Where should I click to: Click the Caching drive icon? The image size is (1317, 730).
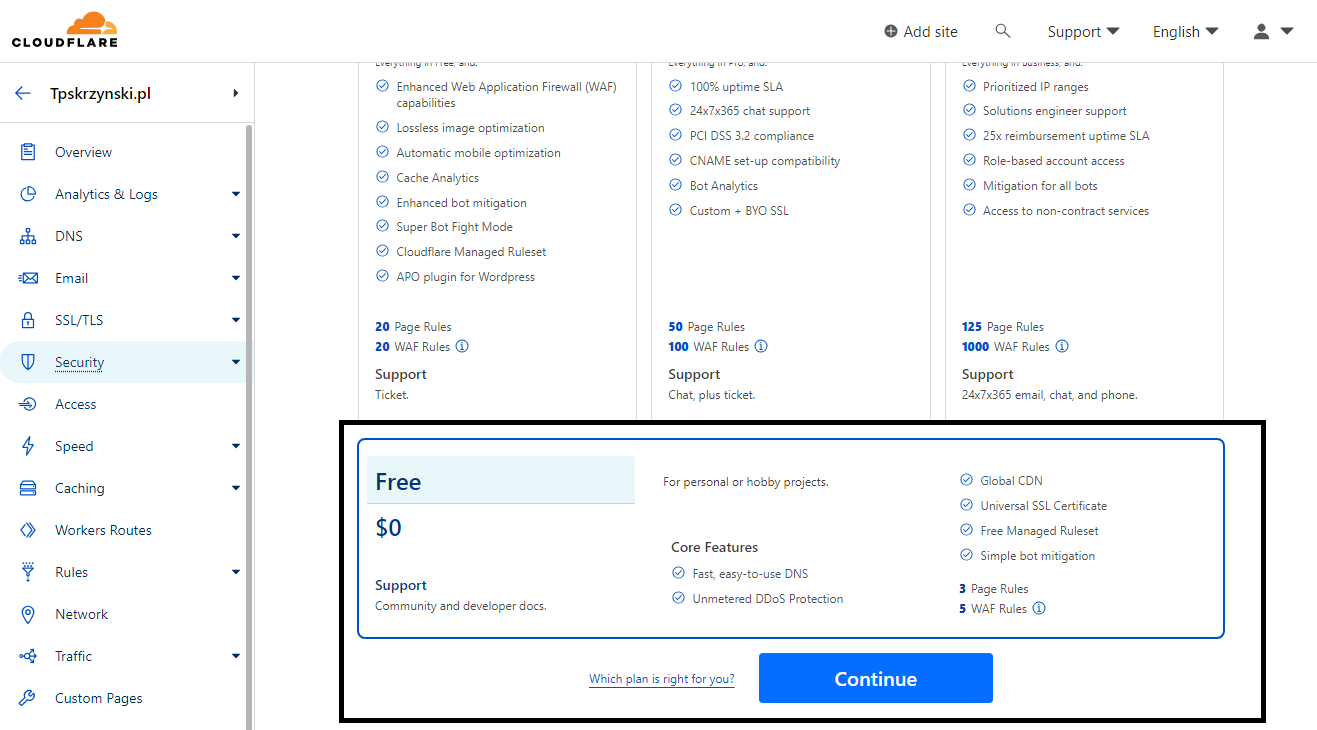tap(28, 488)
